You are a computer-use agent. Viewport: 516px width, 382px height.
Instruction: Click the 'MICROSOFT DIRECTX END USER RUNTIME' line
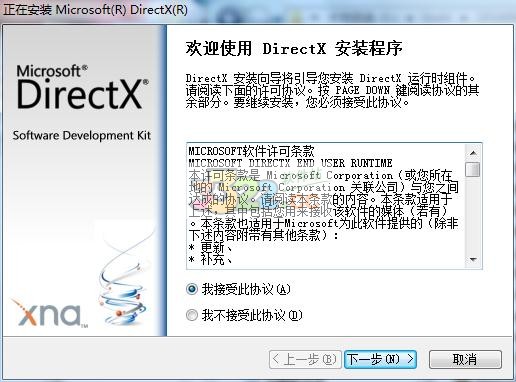(290, 163)
